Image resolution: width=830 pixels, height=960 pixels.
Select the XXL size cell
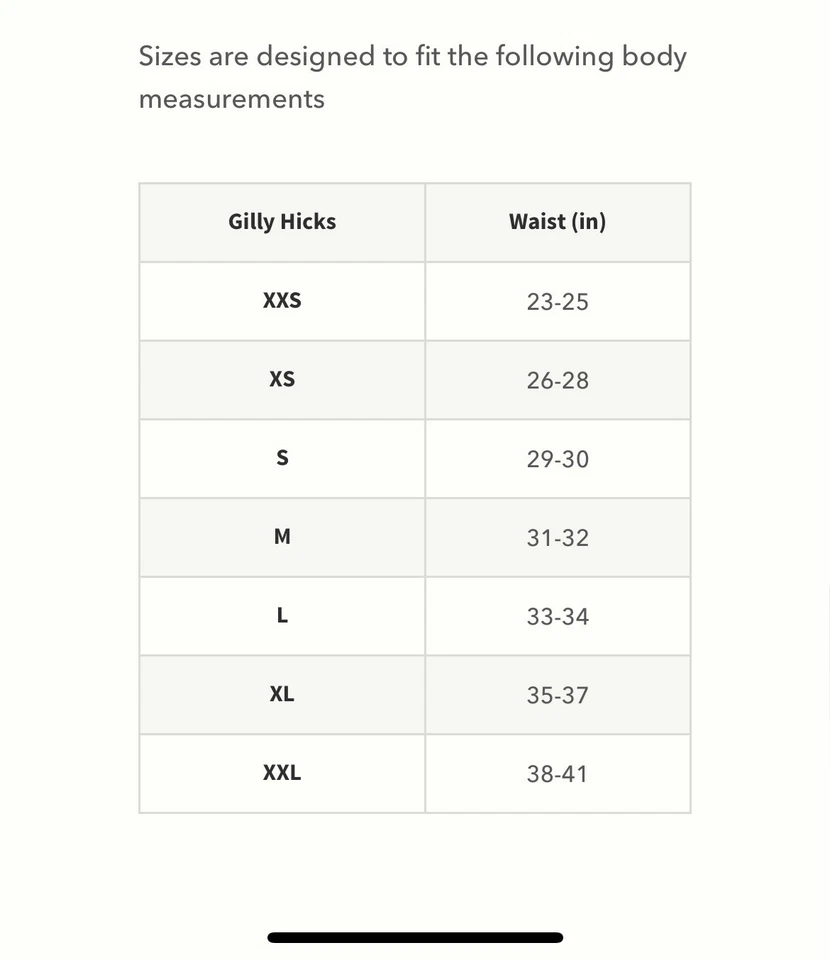(282, 773)
